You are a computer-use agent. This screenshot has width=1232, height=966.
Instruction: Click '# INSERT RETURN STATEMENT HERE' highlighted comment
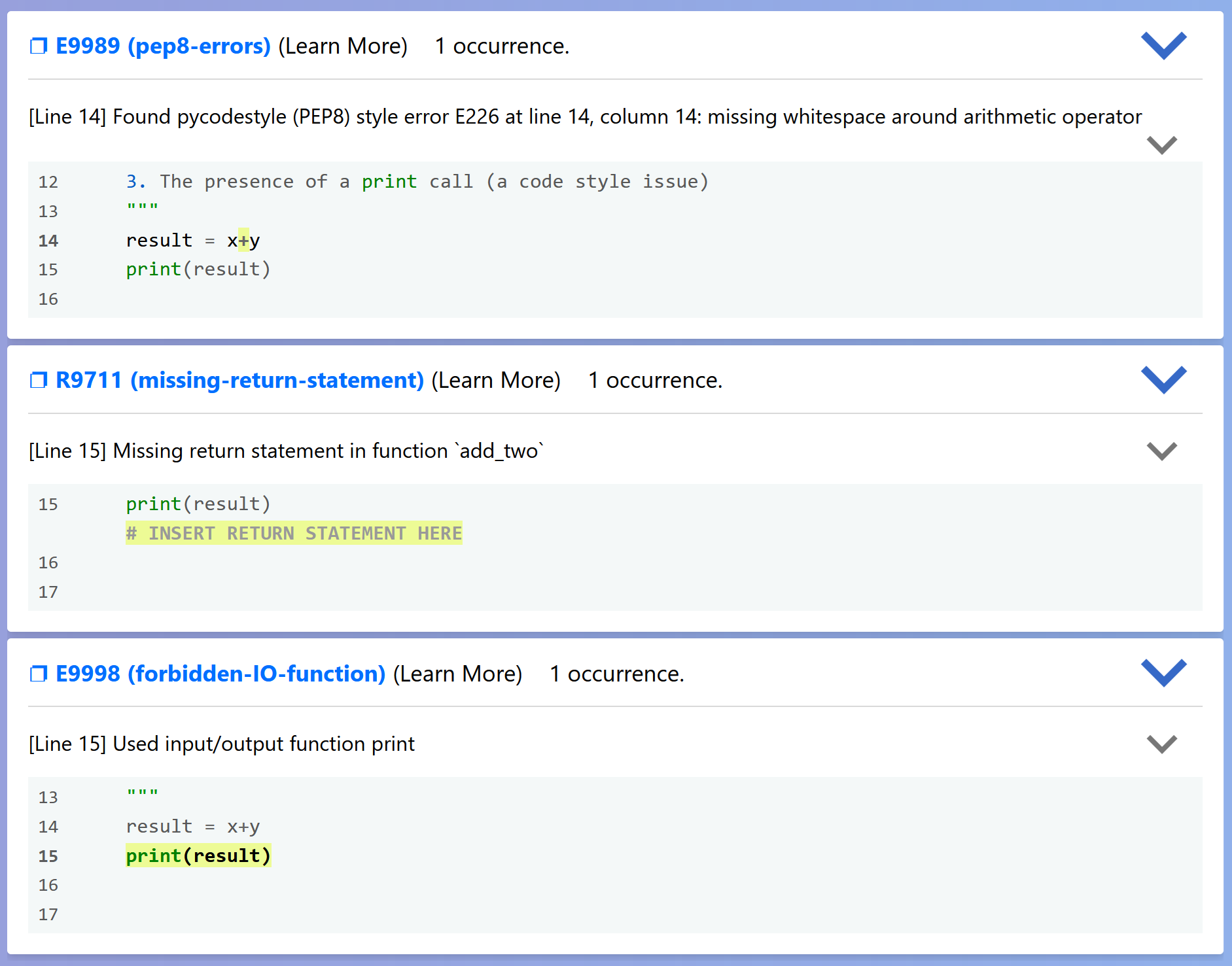[294, 533]
